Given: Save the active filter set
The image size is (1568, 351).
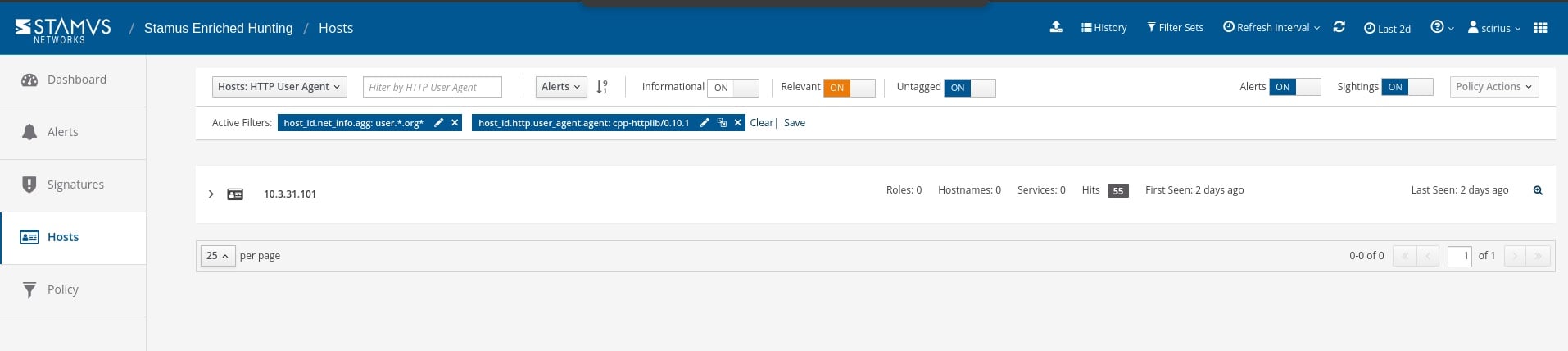Looking at the screenshot, I should coord(794,123).
